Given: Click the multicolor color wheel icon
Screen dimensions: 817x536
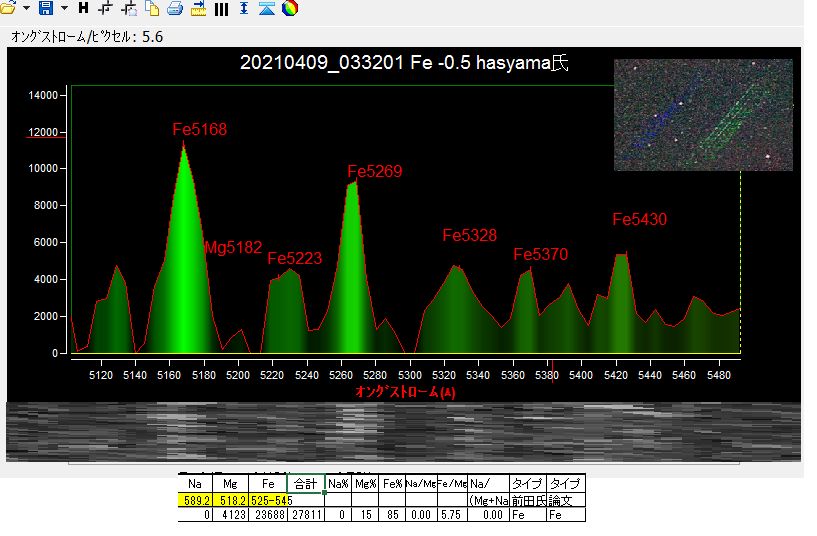Looking at the screenshot, I should (290, 8).
